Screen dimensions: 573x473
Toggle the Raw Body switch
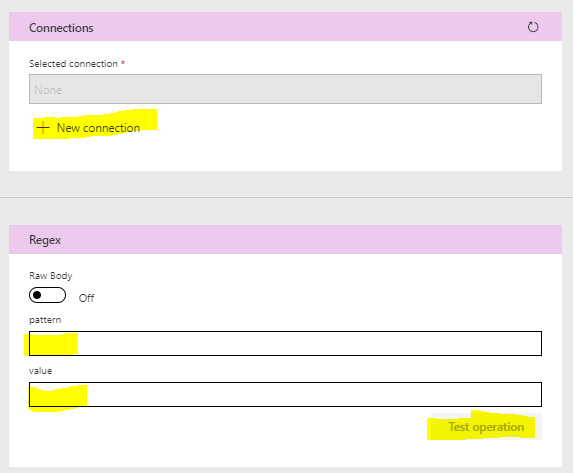click(48, 295)
